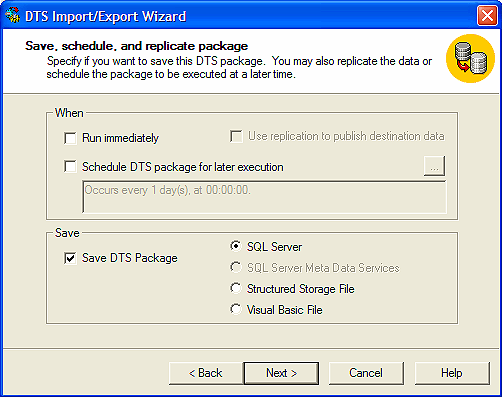Enable the Run immediately checkbox

[70, 138]
